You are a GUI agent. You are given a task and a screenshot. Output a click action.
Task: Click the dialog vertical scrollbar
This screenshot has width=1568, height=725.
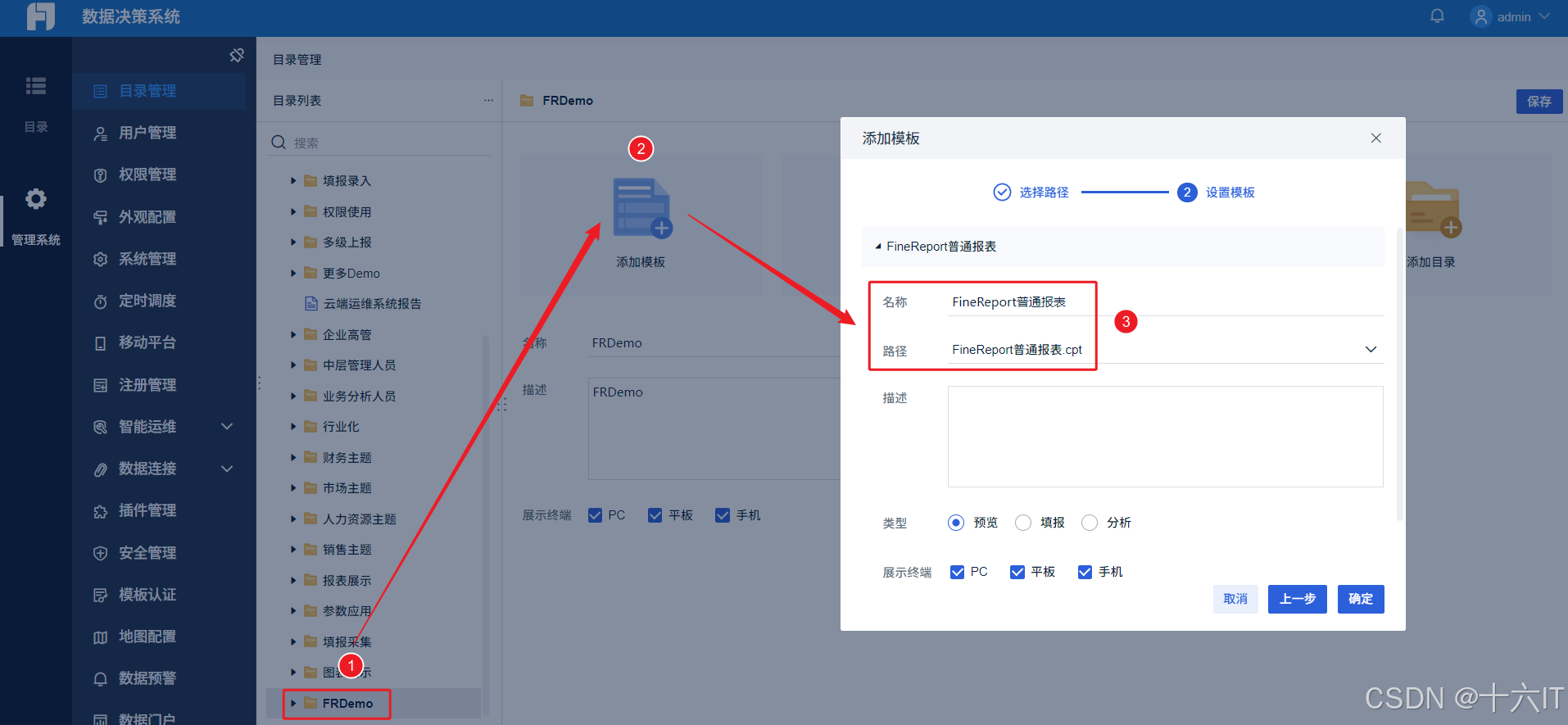(1400, 374)
